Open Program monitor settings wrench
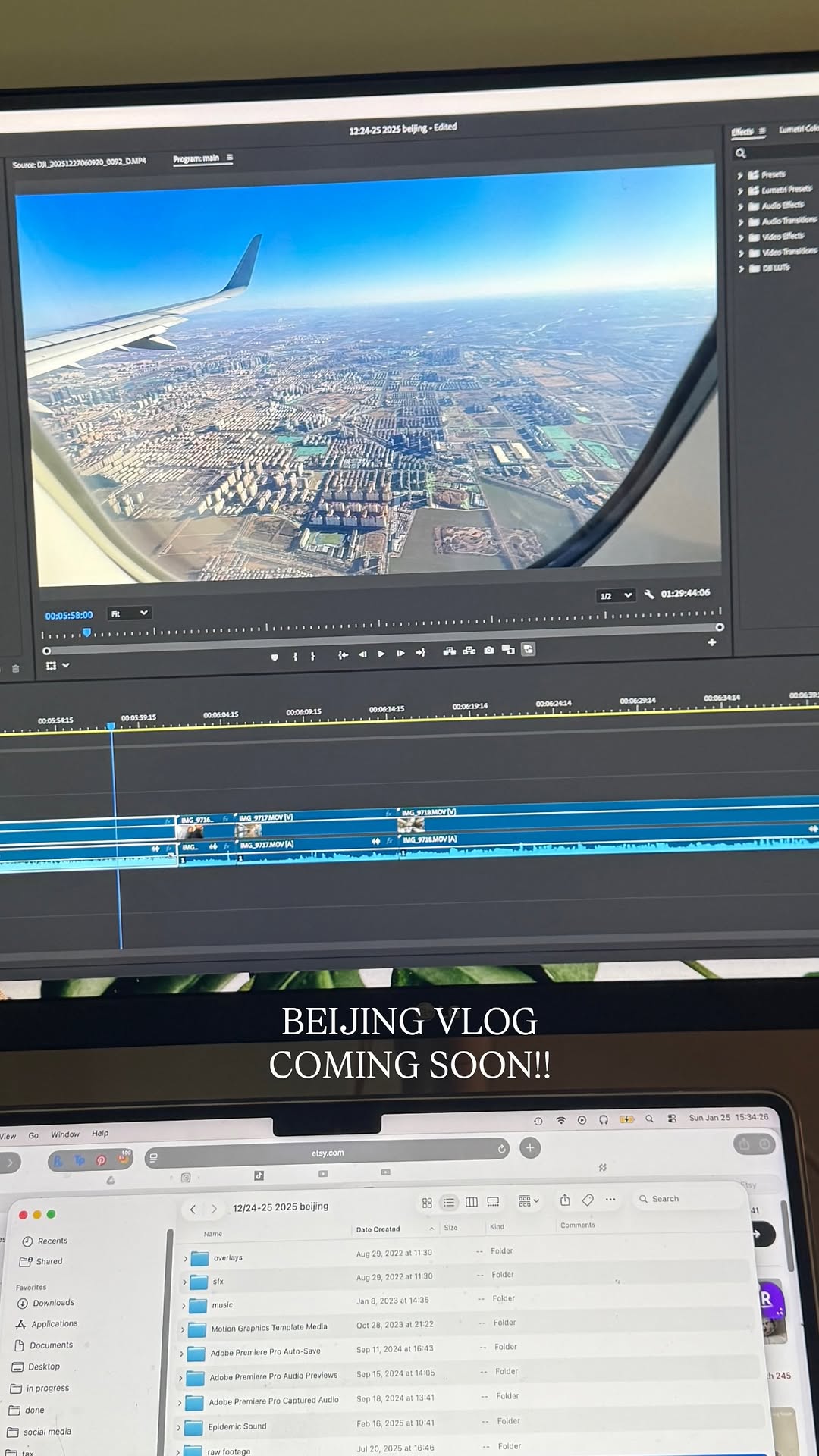Viewport: 819px width, 1456px height. (x=649, y=594)
